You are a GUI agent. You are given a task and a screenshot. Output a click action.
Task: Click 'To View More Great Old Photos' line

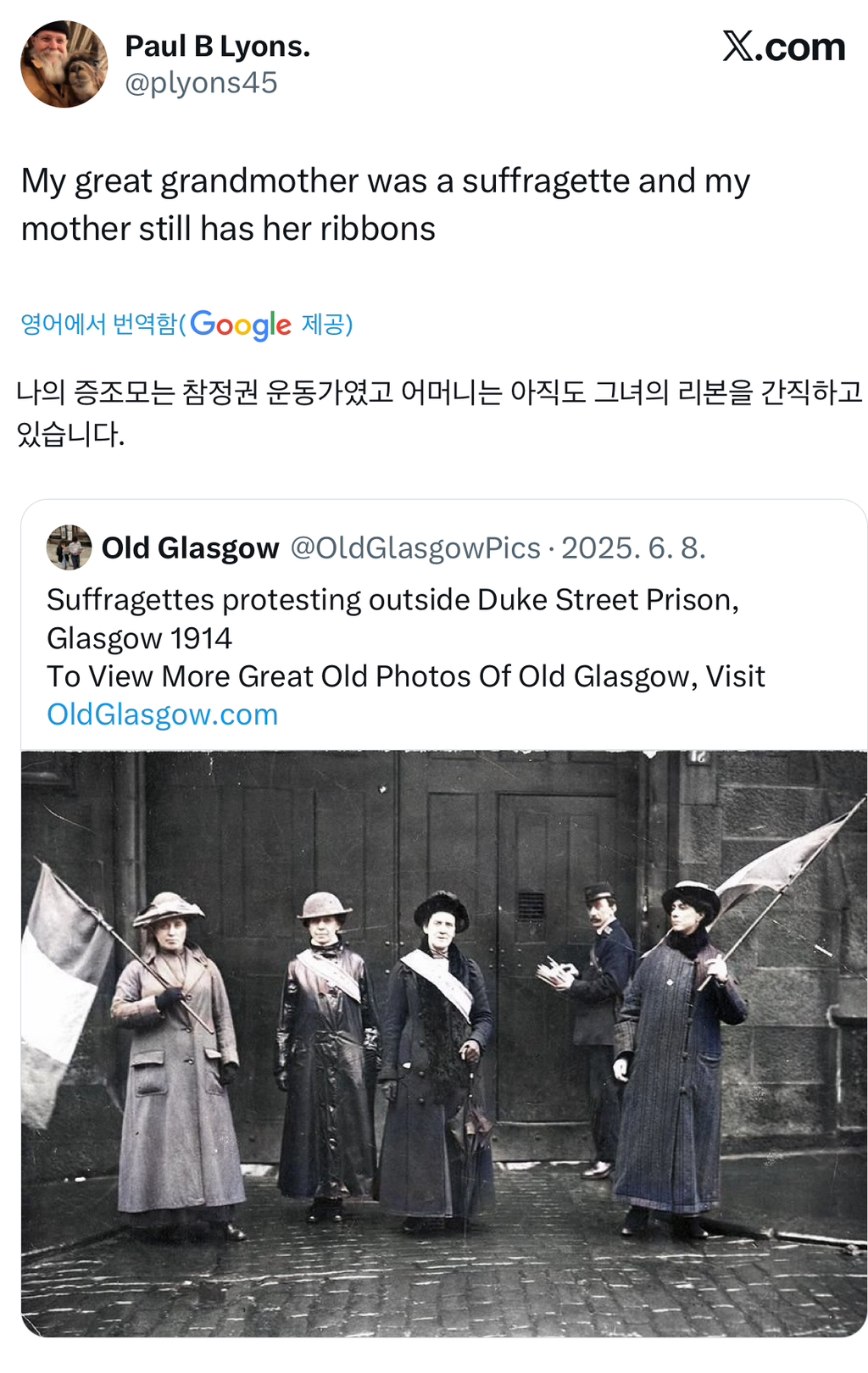click(406, 676)
